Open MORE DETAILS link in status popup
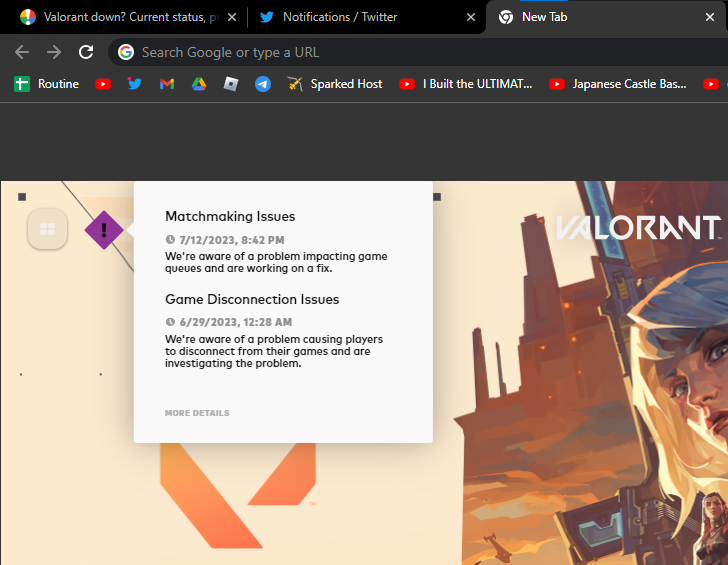The width and height of the screenshot is (728, 565). click(197, 413)
